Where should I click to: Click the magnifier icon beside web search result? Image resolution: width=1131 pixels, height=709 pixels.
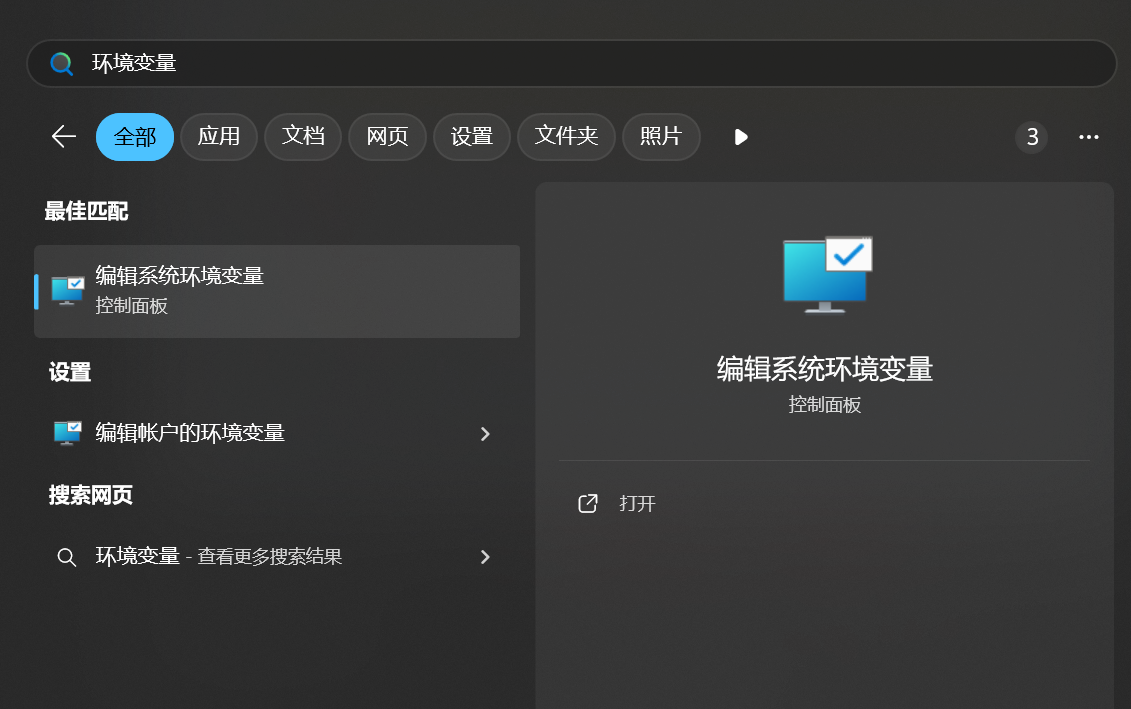coord(67,557)
